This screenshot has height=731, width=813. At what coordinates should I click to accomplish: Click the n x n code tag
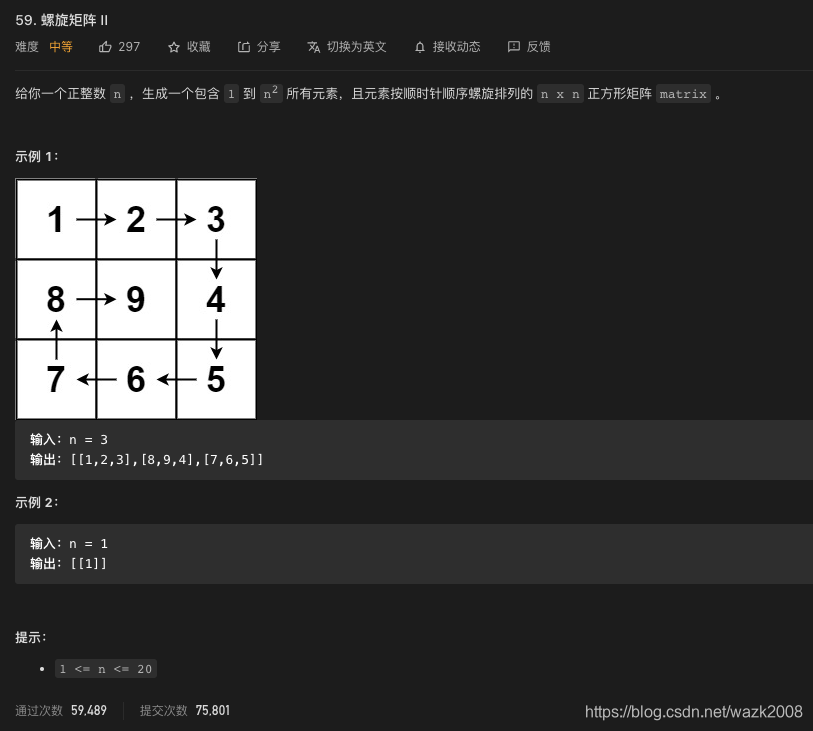tap(560, 94)
